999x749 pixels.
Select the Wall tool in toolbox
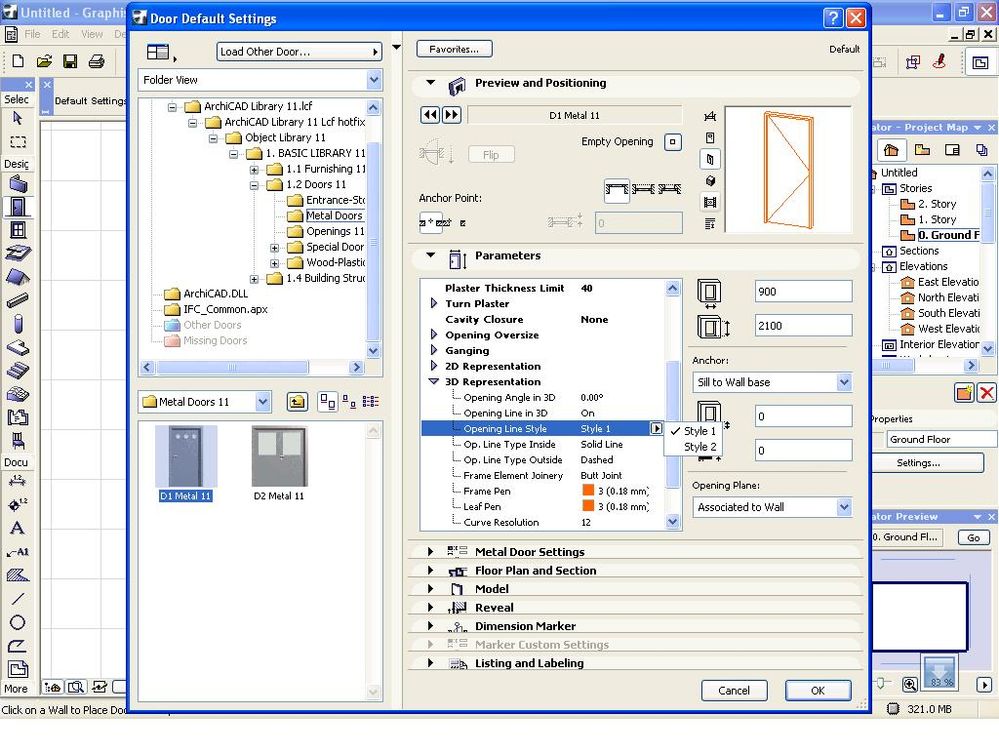click(x=17, y=185)
